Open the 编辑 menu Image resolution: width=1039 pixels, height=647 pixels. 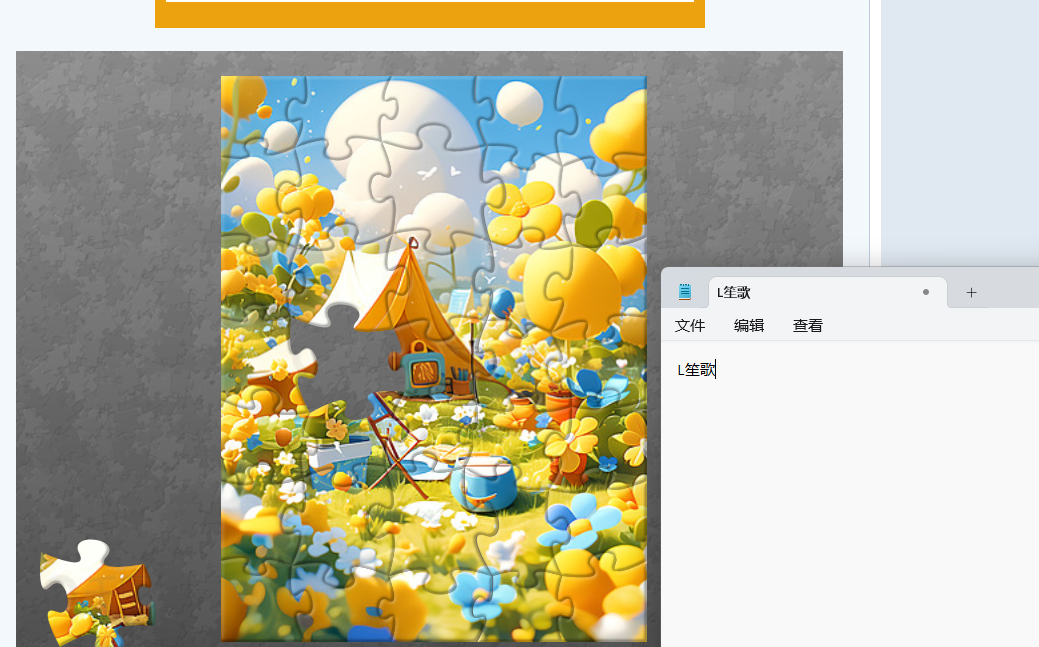[749, 326]
